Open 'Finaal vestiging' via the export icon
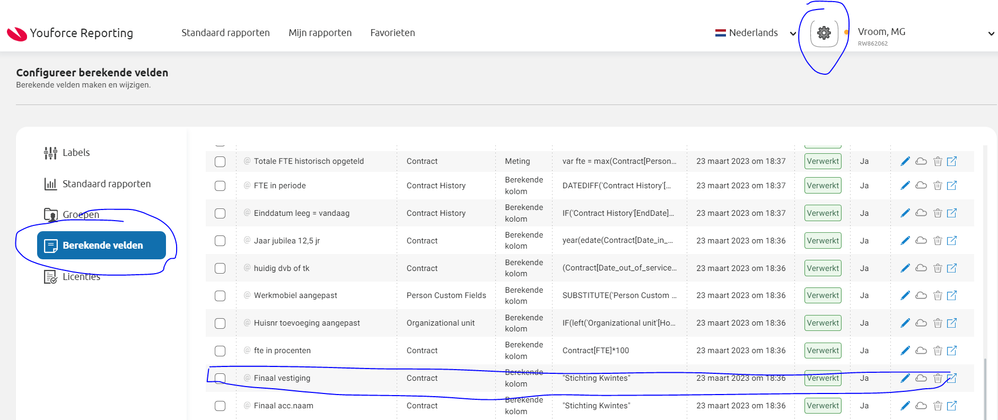Image resolution: width=998 pixels, height=420 pixels. click(x=952, y=378)
